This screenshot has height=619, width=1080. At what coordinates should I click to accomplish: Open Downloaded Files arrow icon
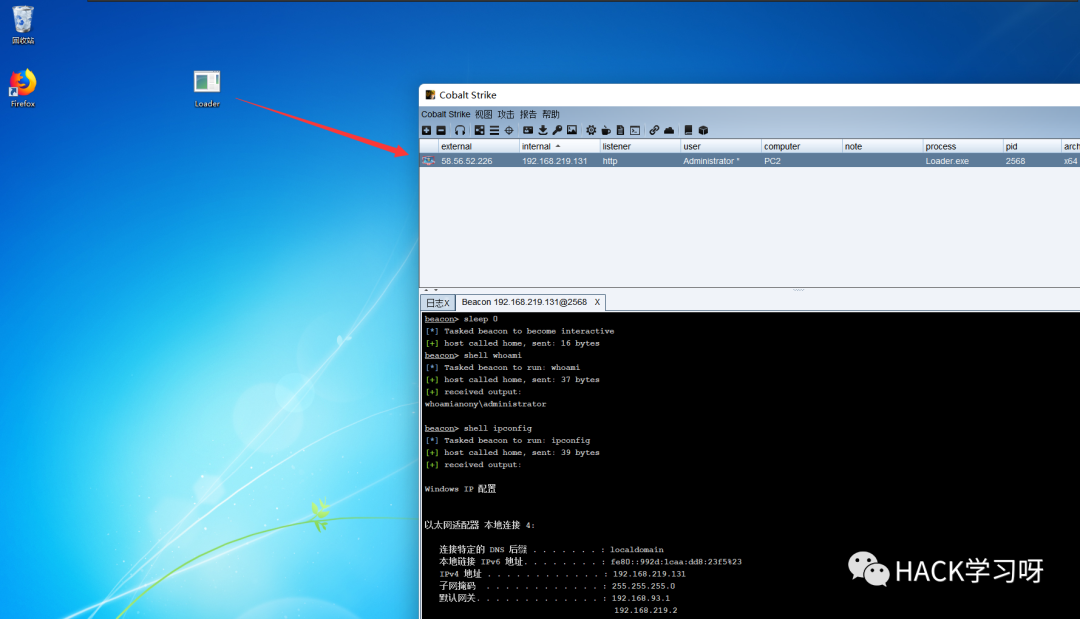coord(543,130)
